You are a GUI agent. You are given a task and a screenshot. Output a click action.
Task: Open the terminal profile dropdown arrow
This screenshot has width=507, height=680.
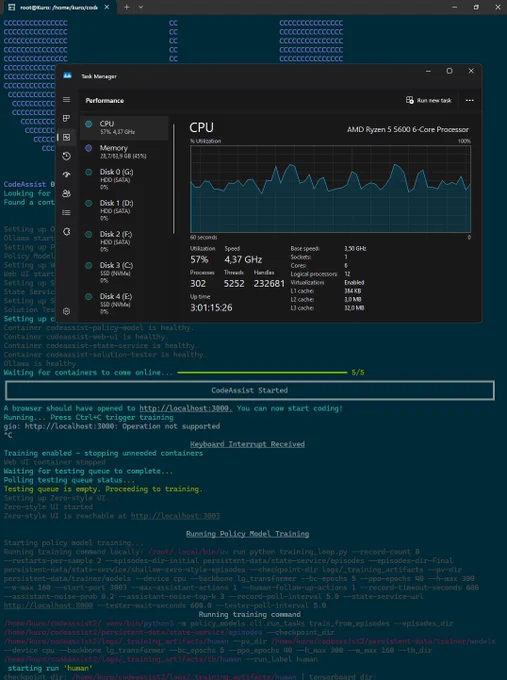tap(141, 7)
